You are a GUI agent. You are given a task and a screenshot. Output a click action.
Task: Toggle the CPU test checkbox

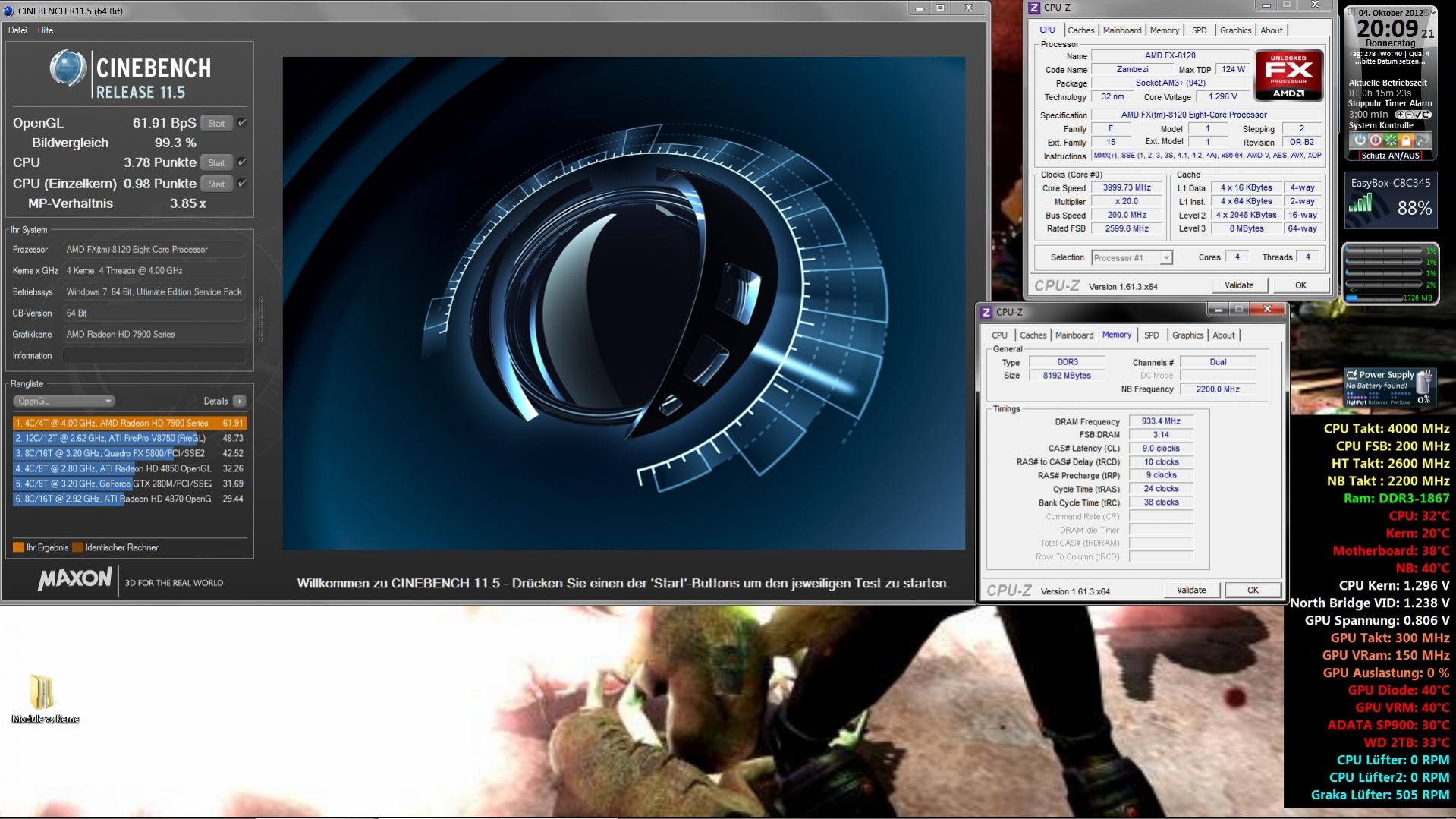pos(242,162)
